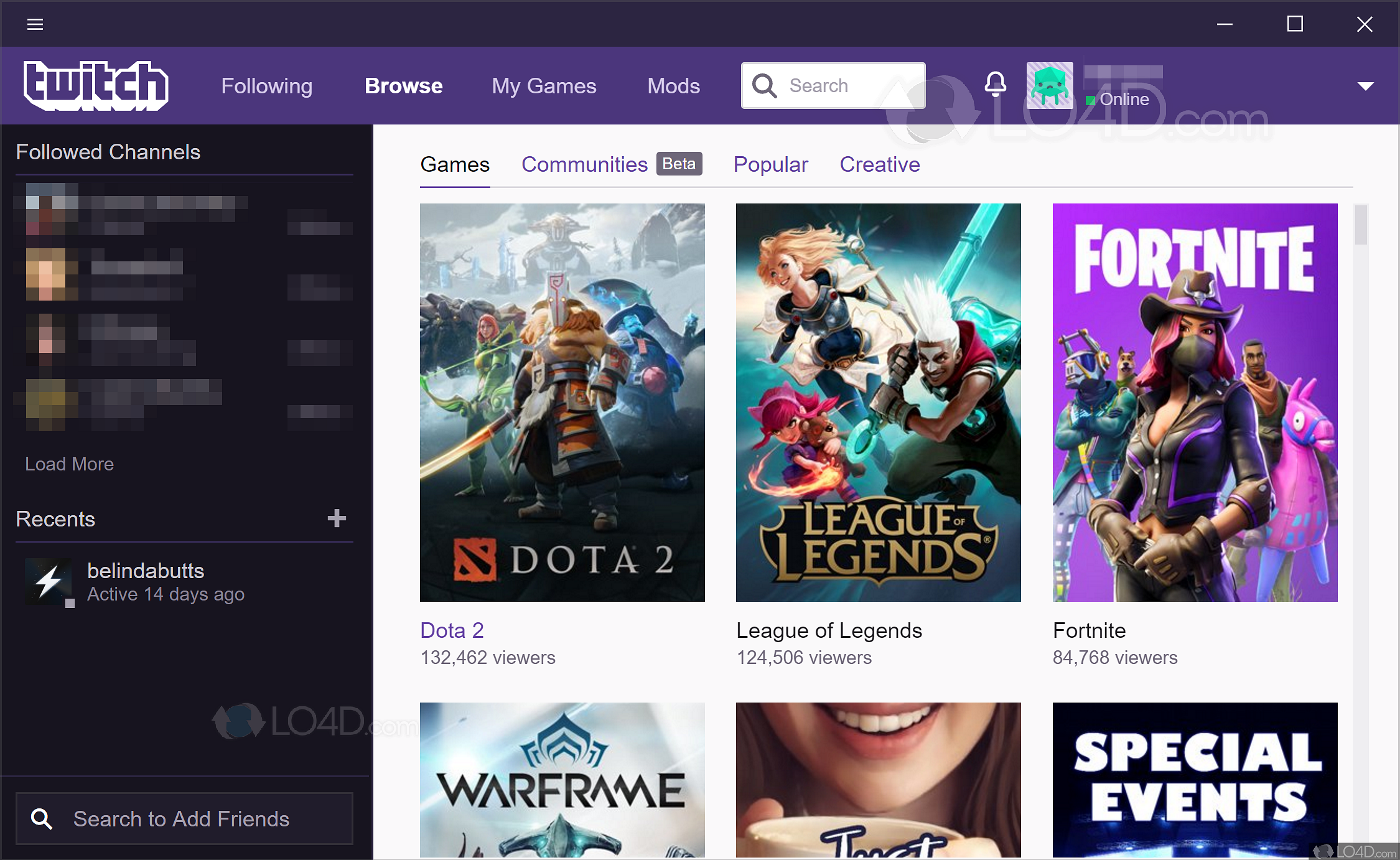
Task: Click the magnifier icon in the top Search box
Action: click(764, 86)
